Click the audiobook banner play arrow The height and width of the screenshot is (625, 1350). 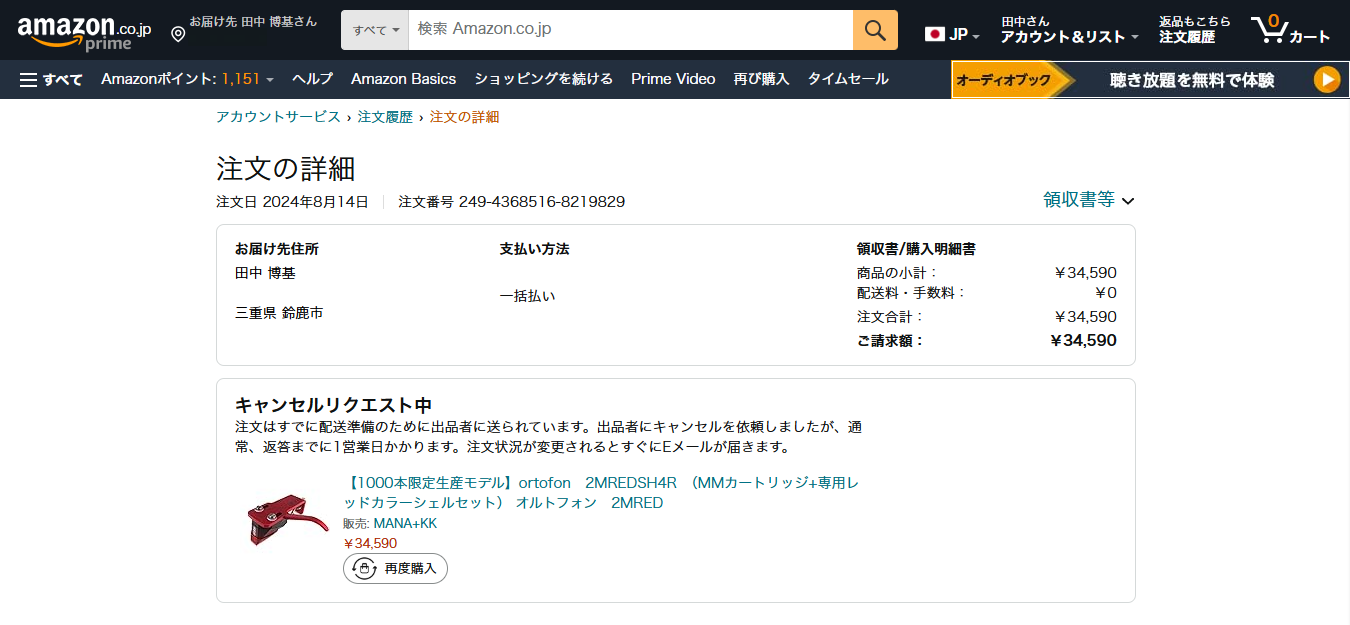tap(1326, 79)
